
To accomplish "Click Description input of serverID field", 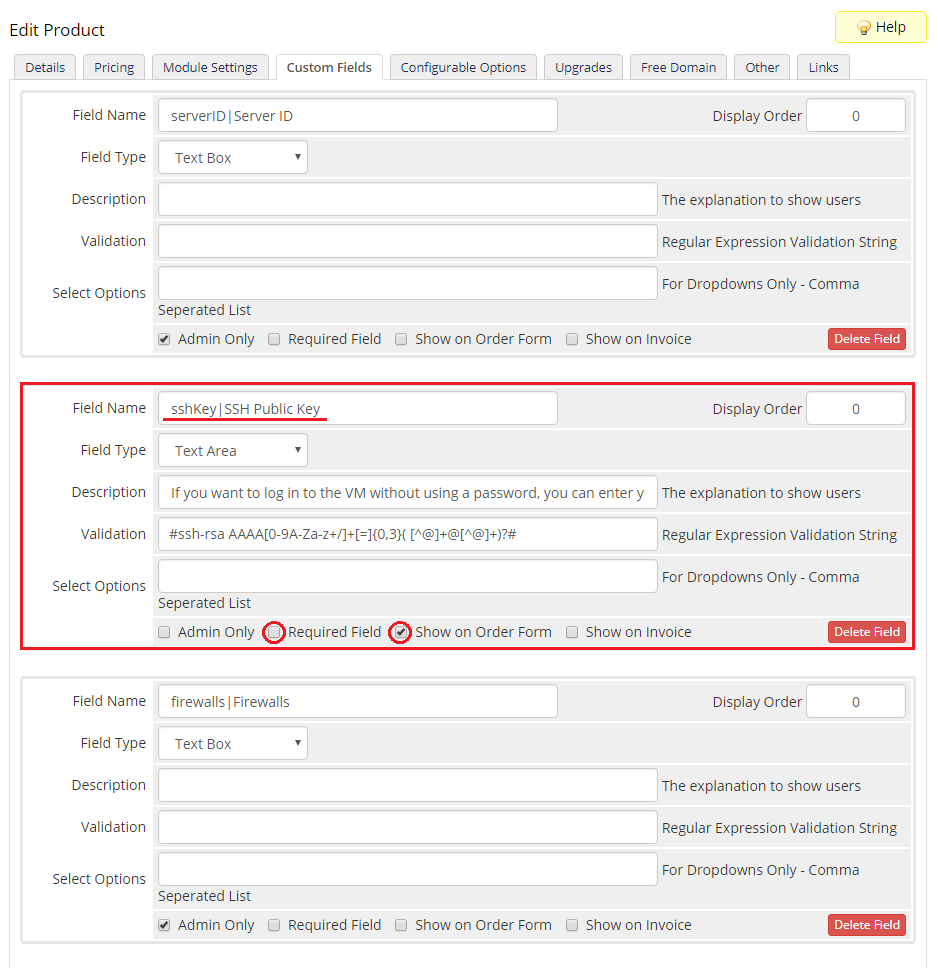I will click(408, 199).
